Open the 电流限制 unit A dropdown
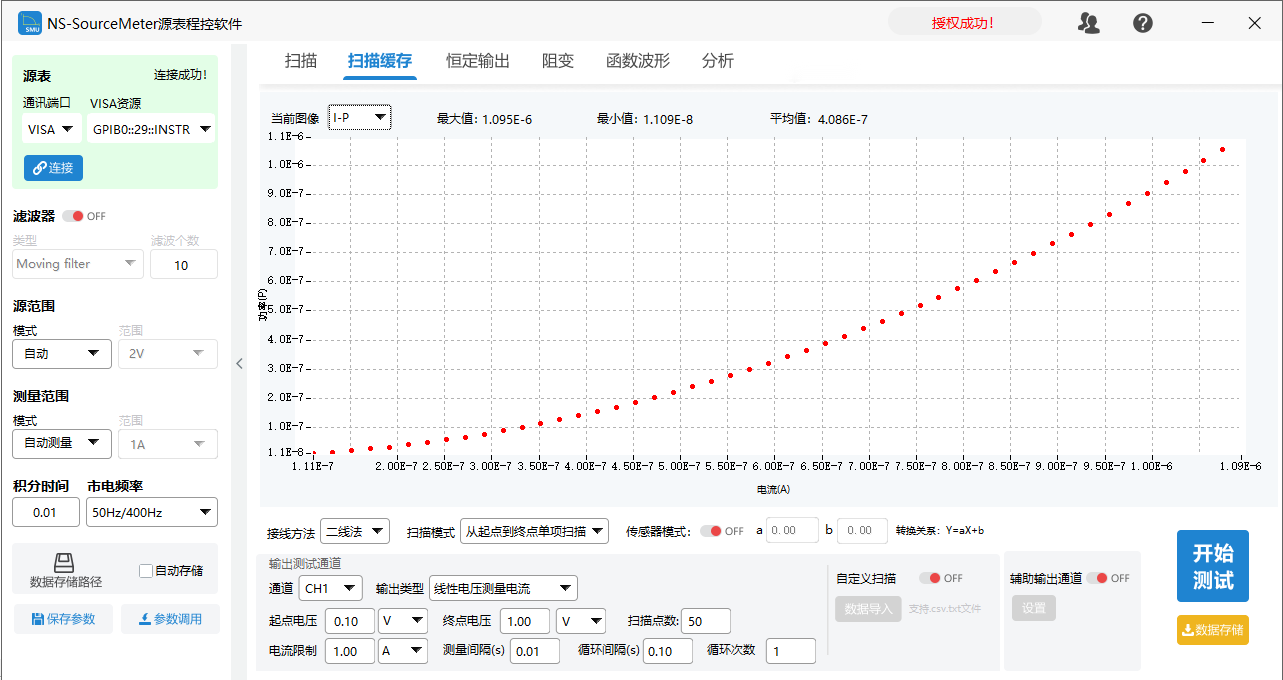 pyautogui.click(x=403, y=651)
